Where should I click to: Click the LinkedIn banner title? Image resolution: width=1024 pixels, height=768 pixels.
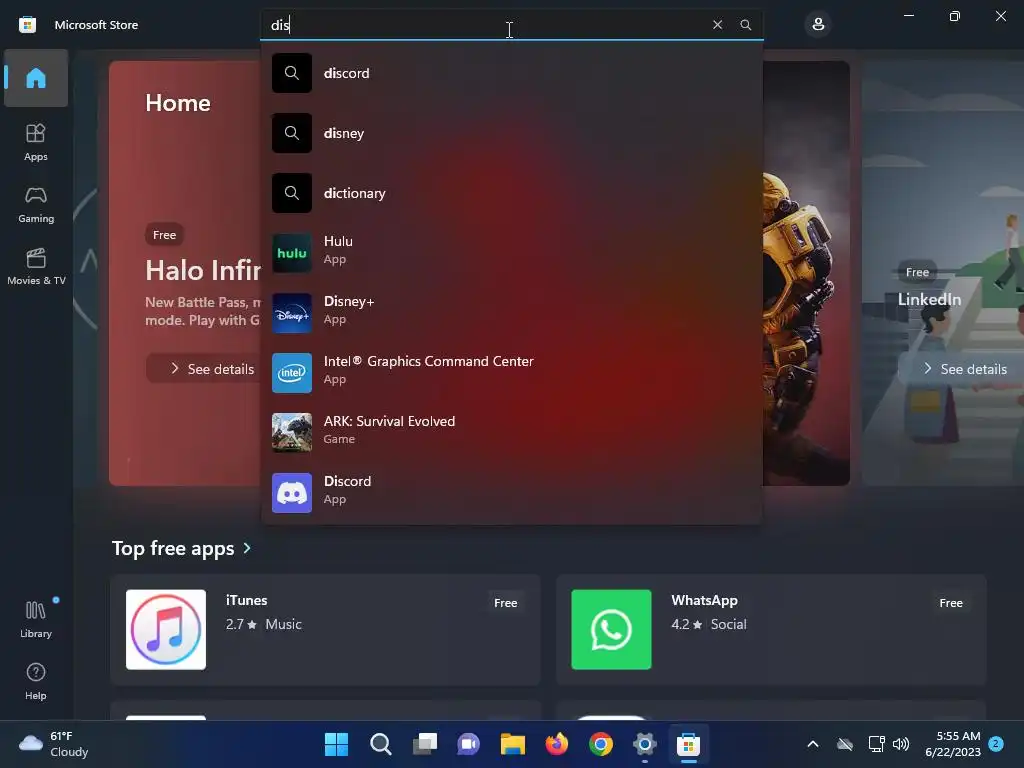pos(929,299)
